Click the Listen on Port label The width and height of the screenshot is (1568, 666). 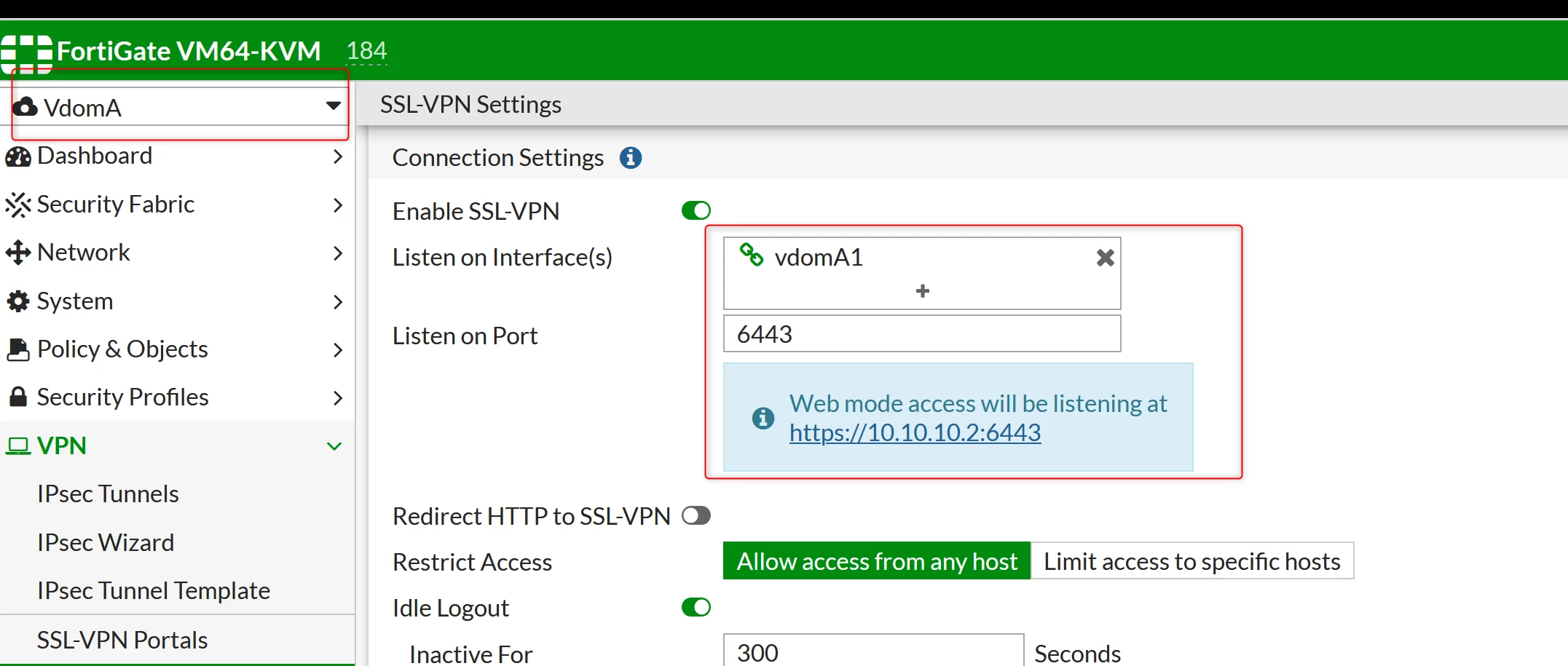tap(465, 336)
